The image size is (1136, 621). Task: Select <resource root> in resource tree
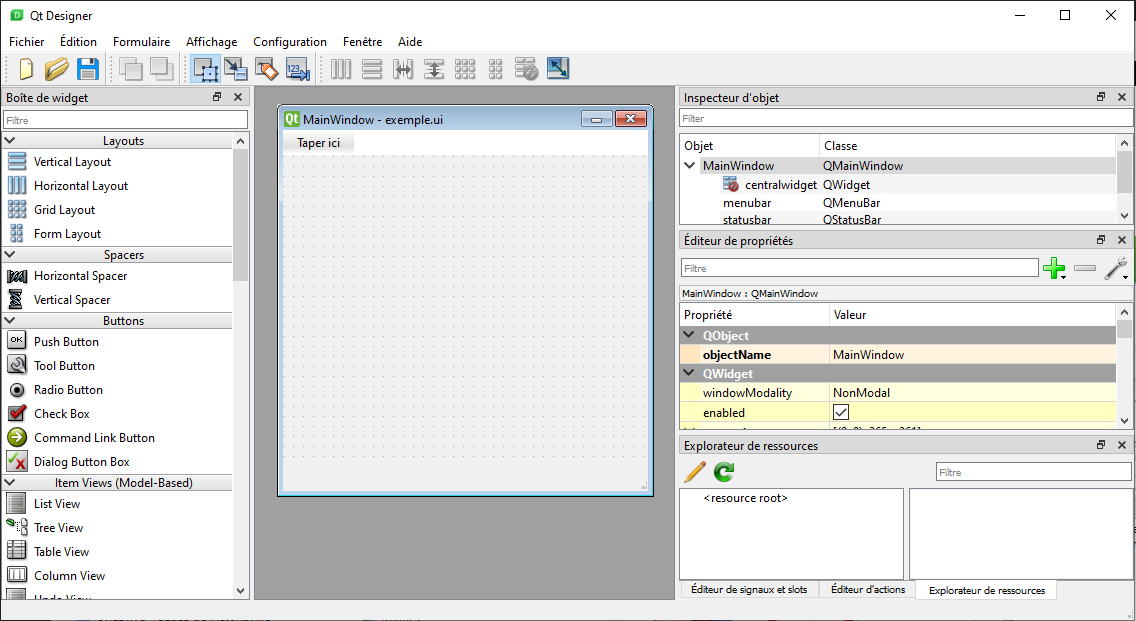[746, 498]
